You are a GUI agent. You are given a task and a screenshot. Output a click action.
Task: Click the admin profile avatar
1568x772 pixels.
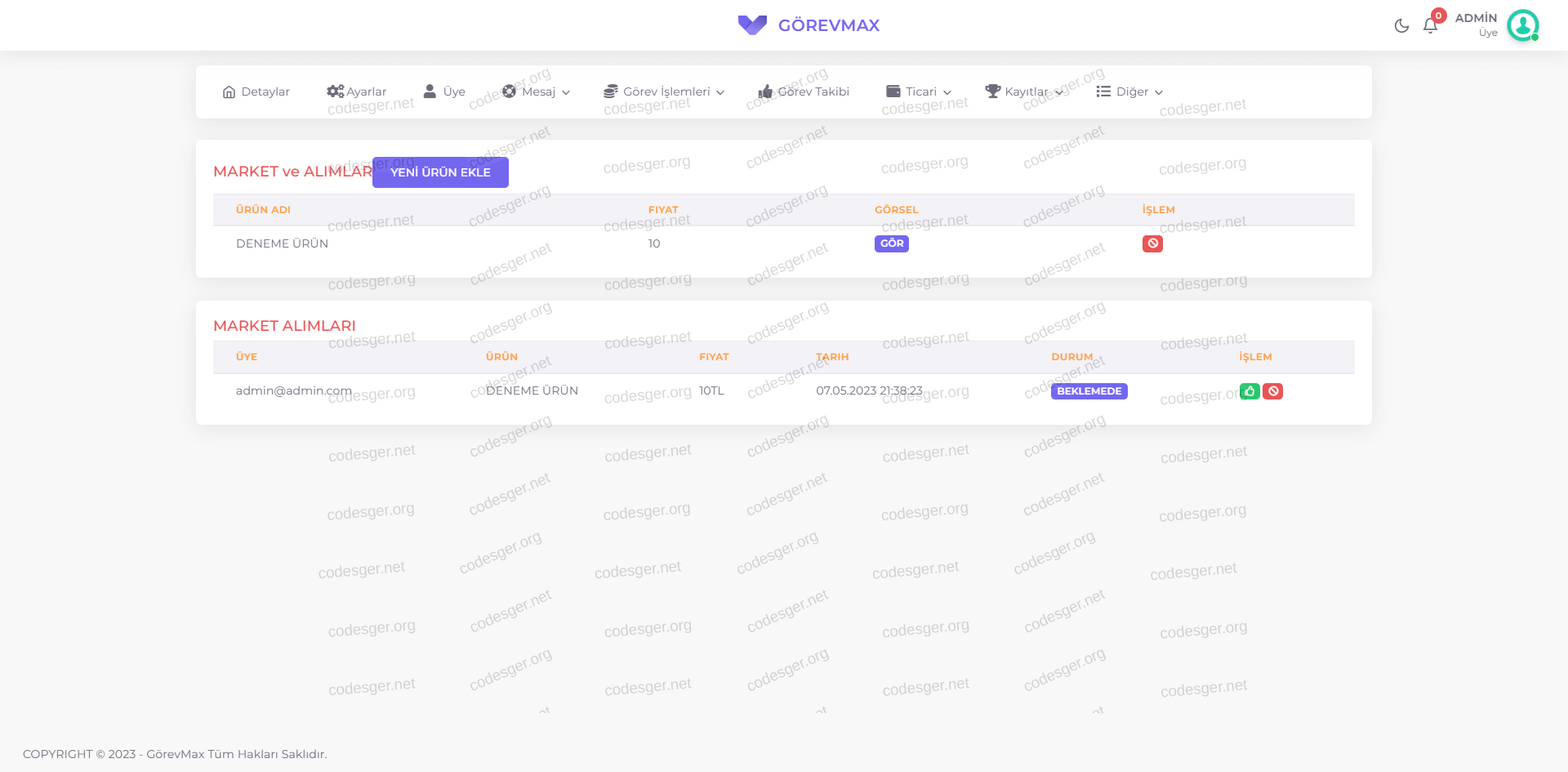[x=1522, y=25]
